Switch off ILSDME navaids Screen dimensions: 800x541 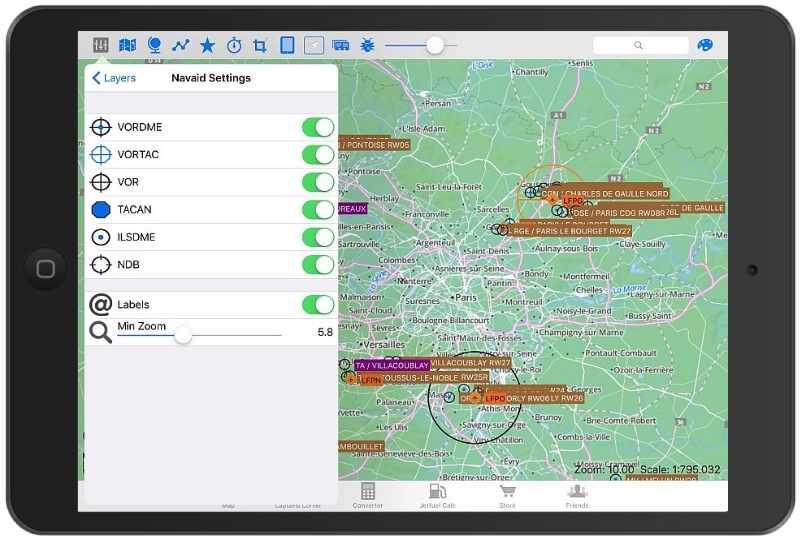pos(318,237)
